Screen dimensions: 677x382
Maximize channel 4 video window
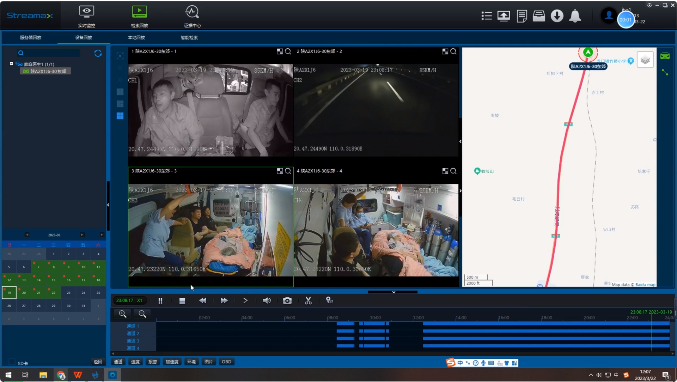445,171
